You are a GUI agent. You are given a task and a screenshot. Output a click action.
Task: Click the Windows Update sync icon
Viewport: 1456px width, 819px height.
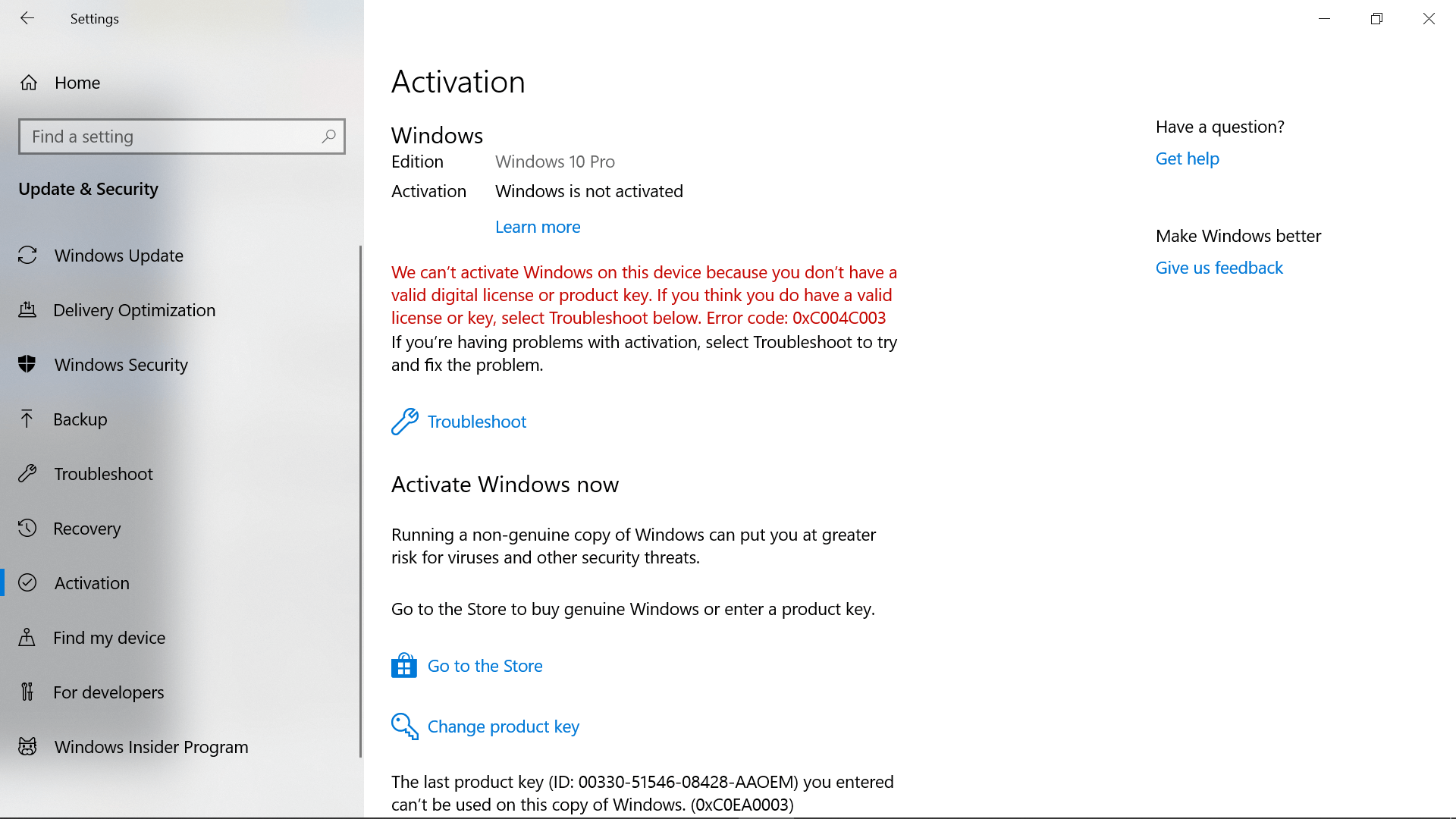[27, 256]
